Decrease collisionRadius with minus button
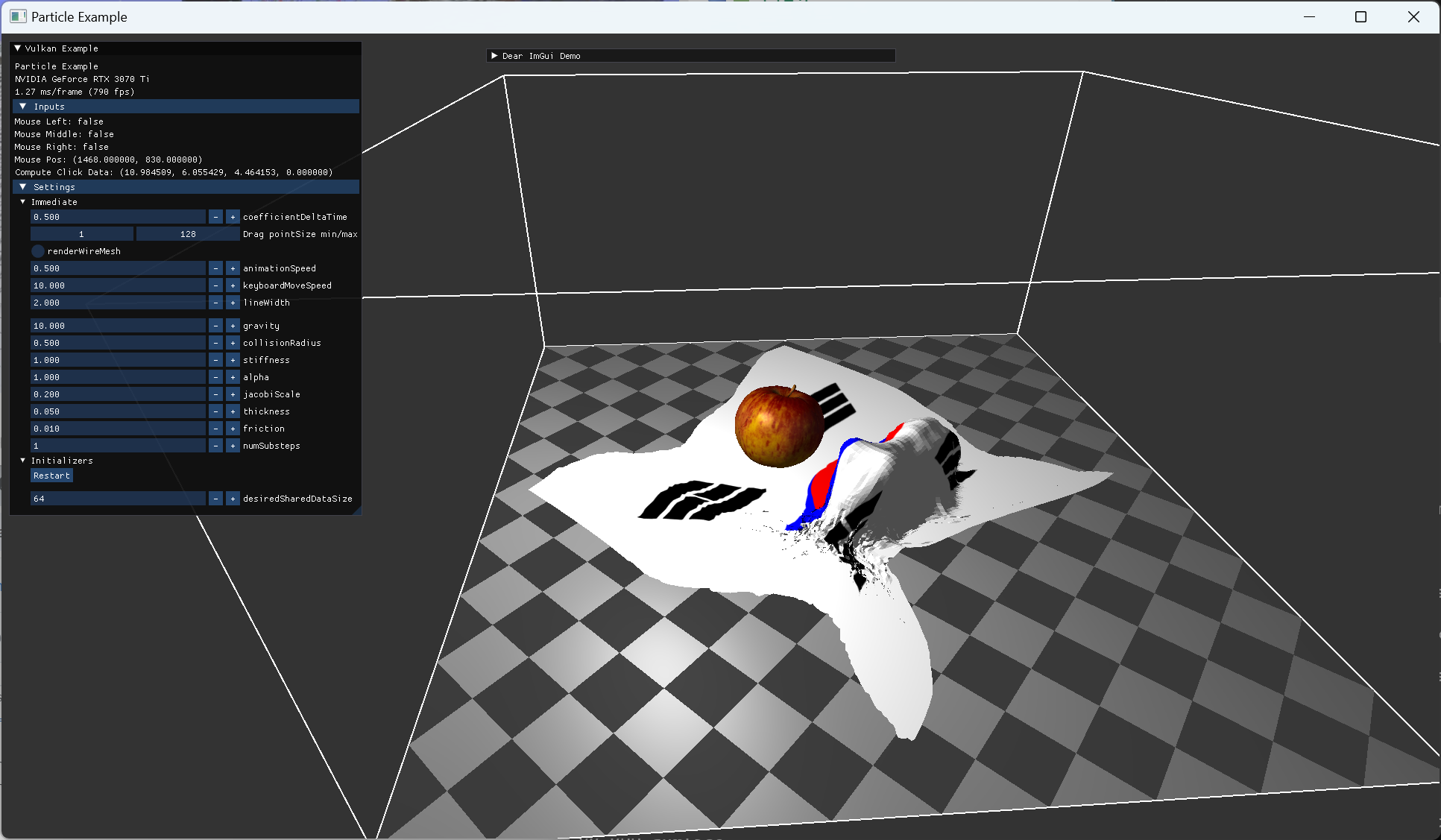The image size is (1441, 840). click(215, 343)
